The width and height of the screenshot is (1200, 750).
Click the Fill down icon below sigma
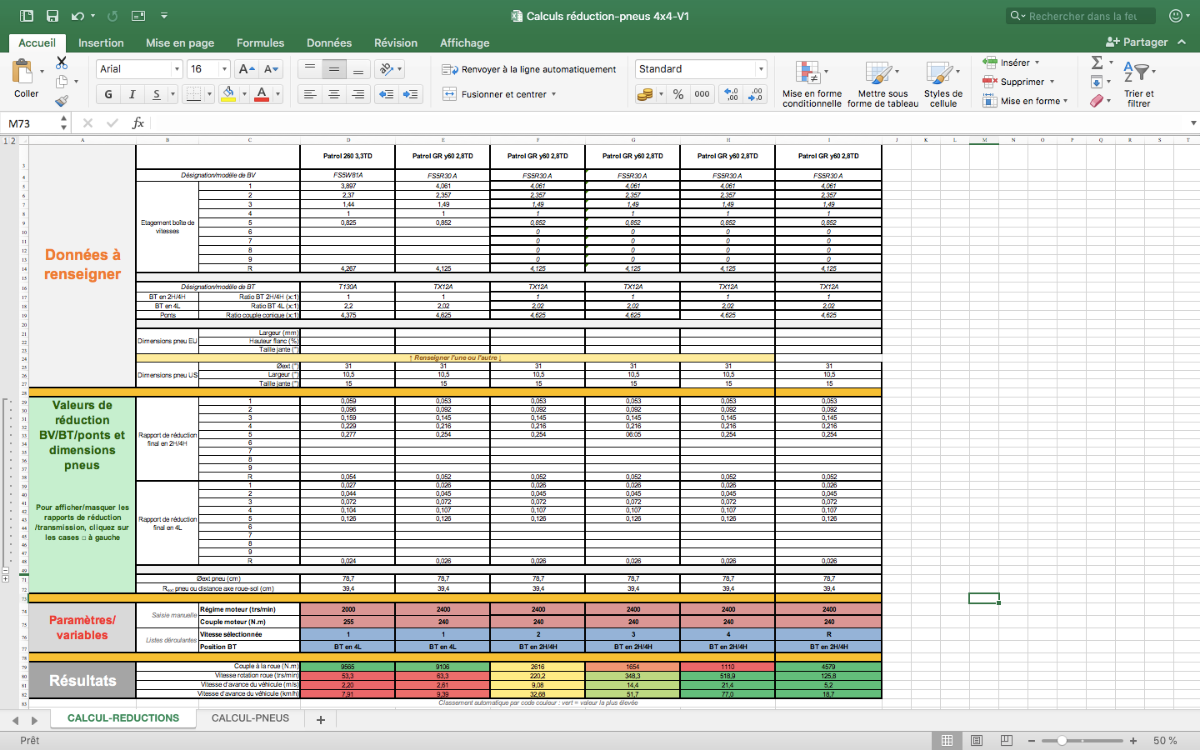tap(1097, 81)
